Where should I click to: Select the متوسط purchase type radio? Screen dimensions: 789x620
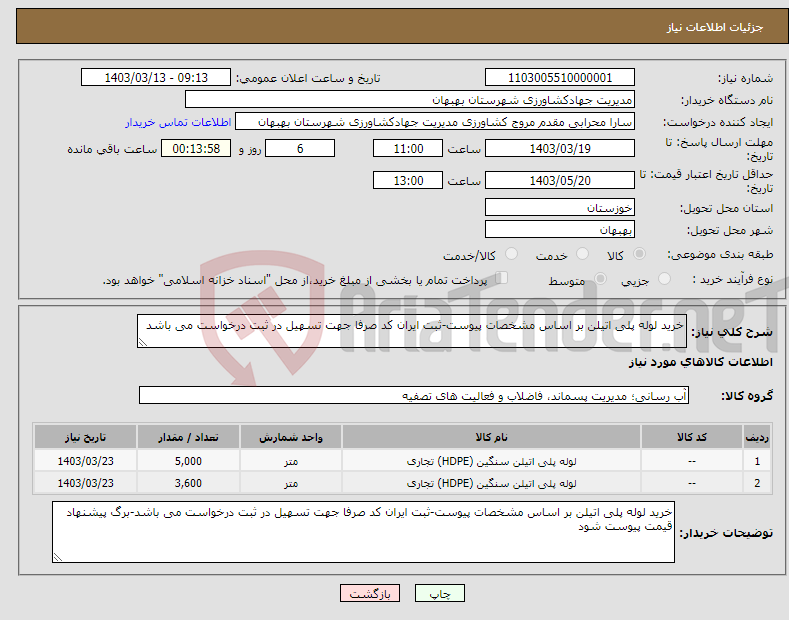point(600,278)
